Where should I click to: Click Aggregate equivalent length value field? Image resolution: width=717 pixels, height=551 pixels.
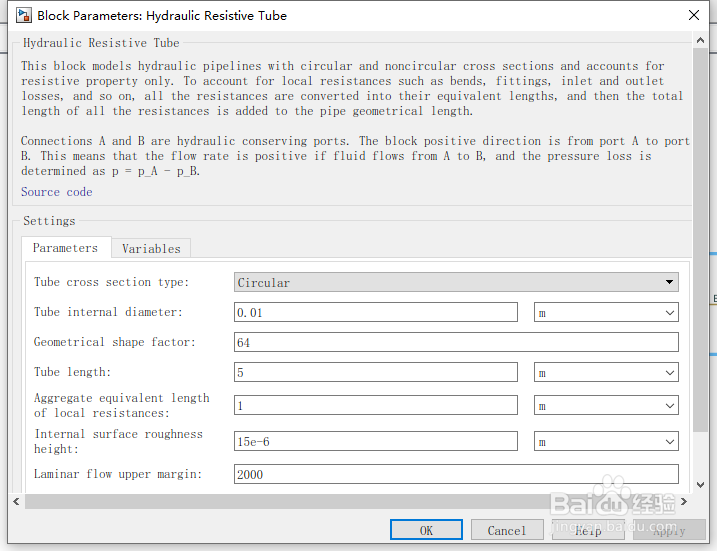pos(375,405)
